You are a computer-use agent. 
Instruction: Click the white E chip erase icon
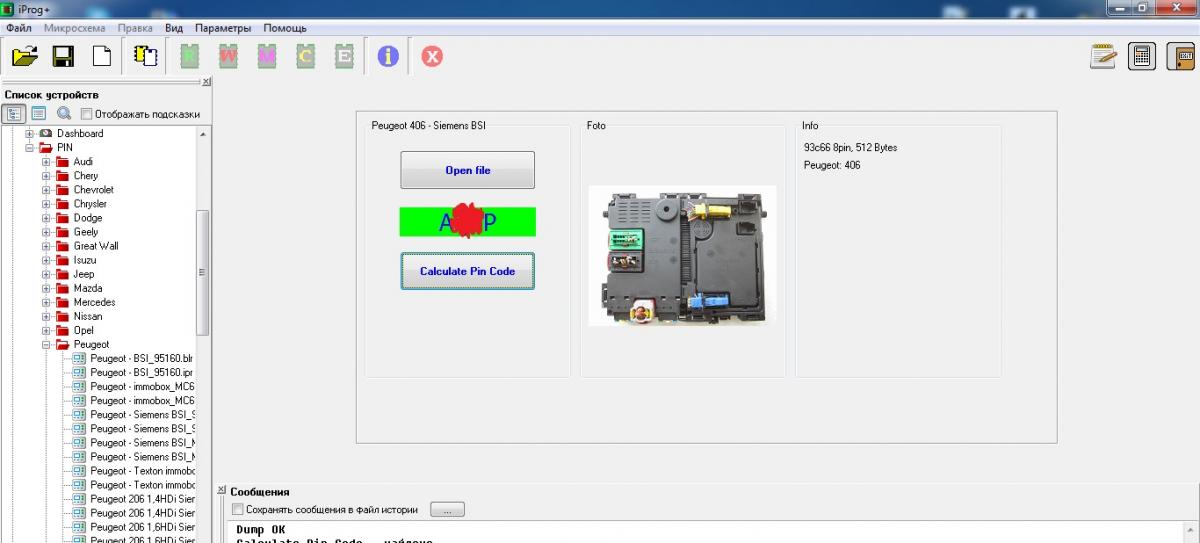344,57
